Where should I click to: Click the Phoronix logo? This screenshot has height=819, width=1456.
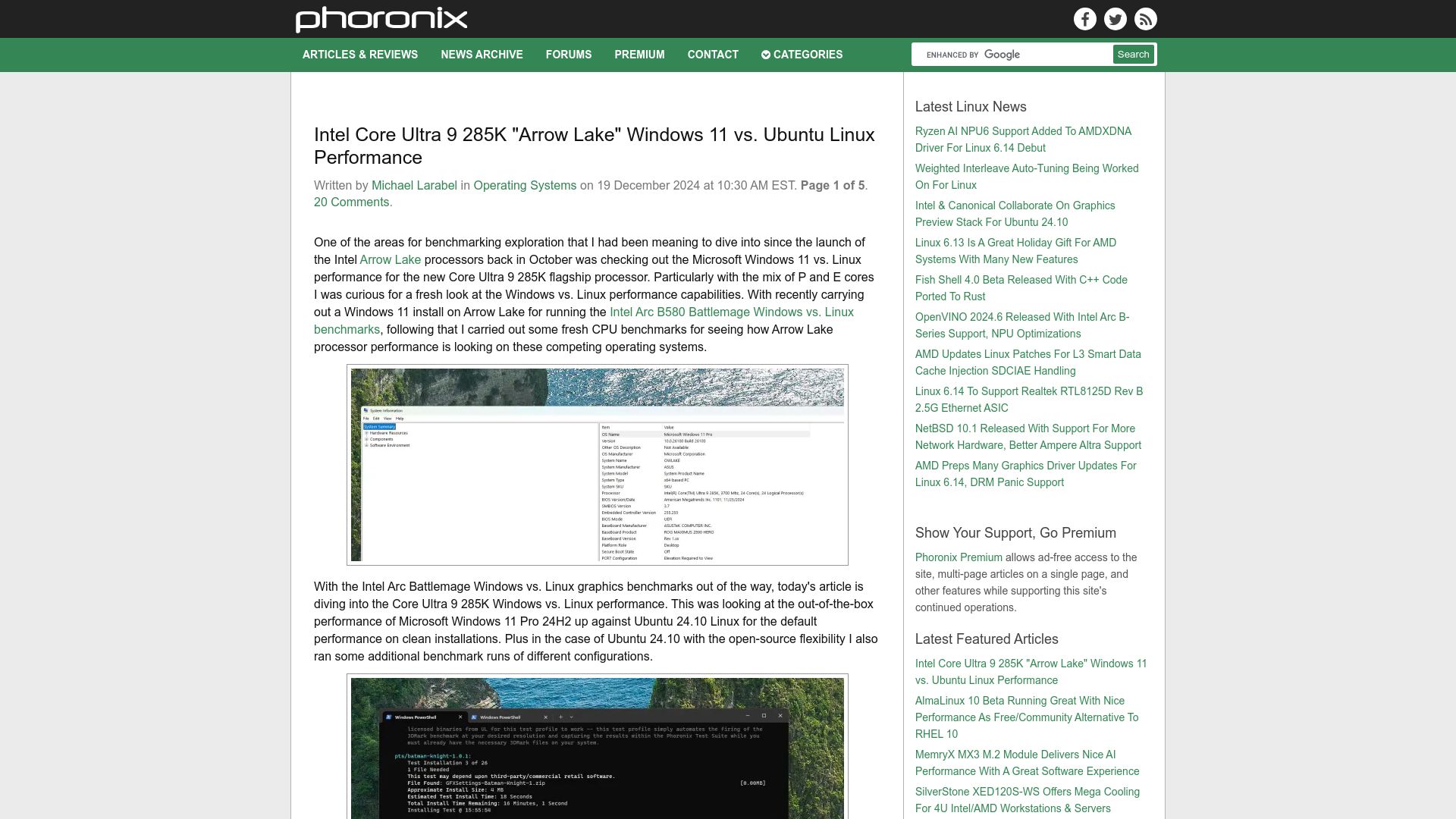tap(381, 19)
